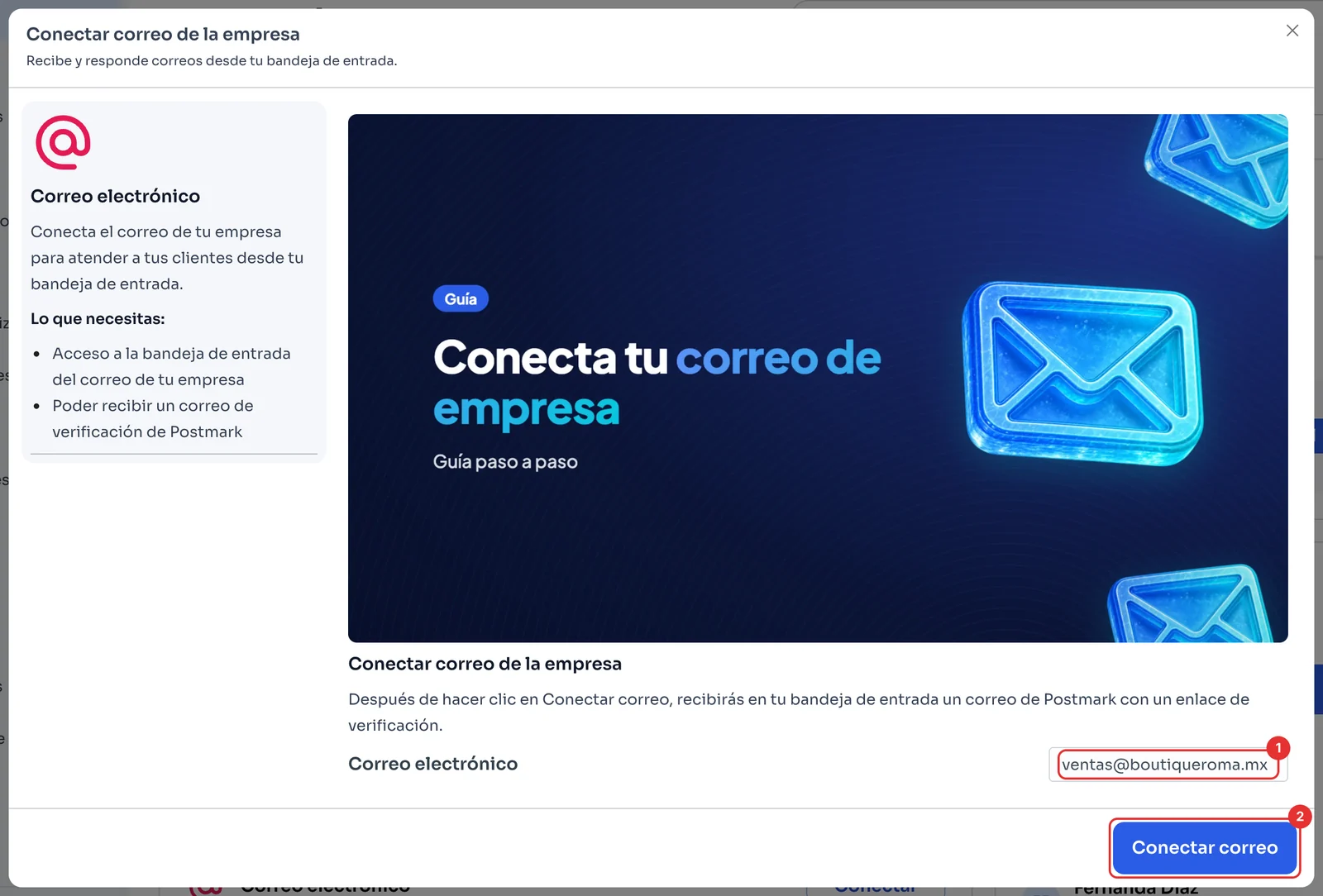The height and width of the screenshot is (896, 1323).
Task: Click the Postmark verification requirement bullet
Action: [x=153, y=419]
